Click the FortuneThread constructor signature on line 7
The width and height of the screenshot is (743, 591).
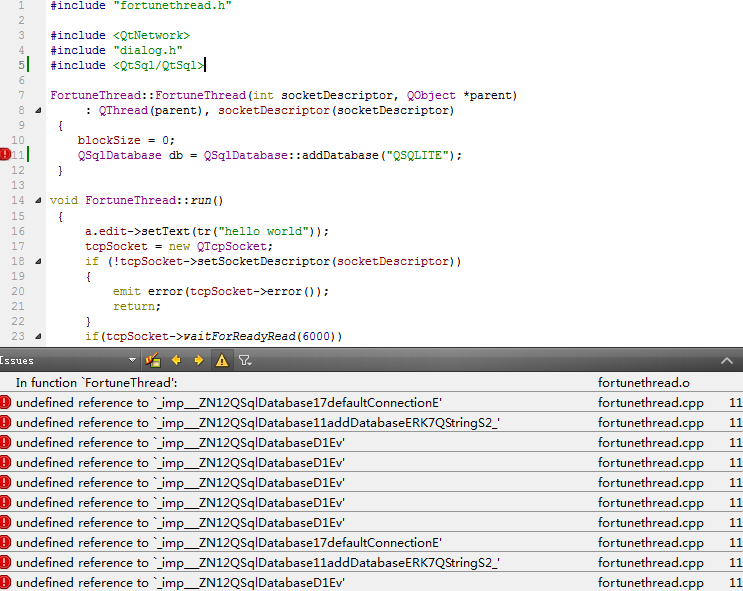[x=283, y=96]
